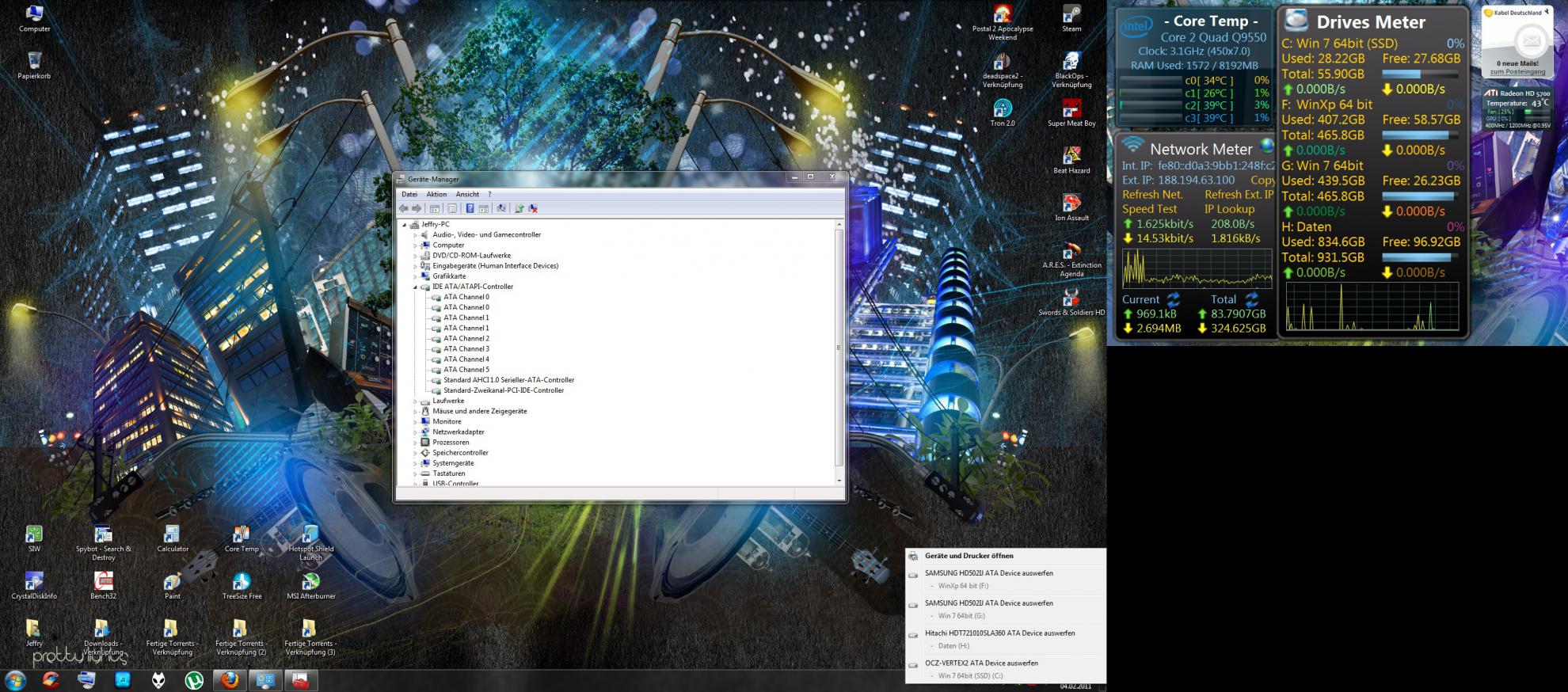The height and width of the screenshot is (692, 1568).
Task: Open the Computer desktop icon
Action: pos(34,19)
